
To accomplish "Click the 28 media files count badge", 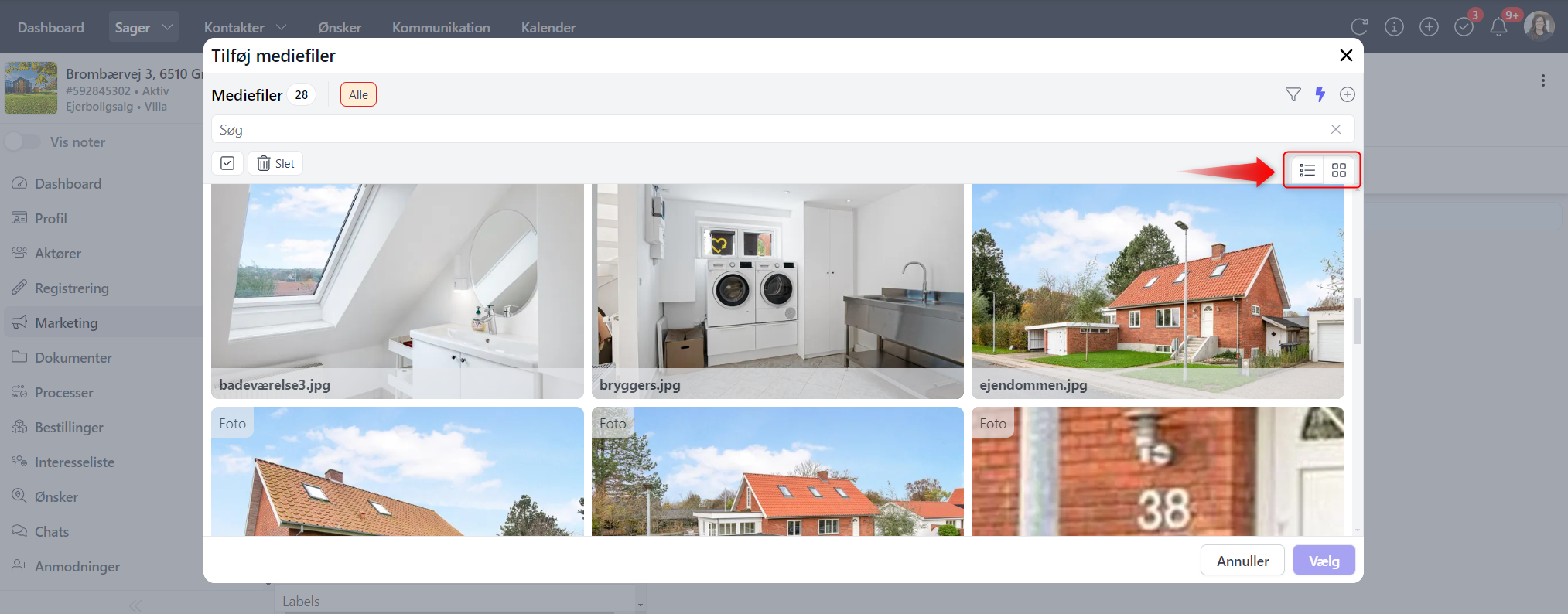I will [x=301, y=94].
